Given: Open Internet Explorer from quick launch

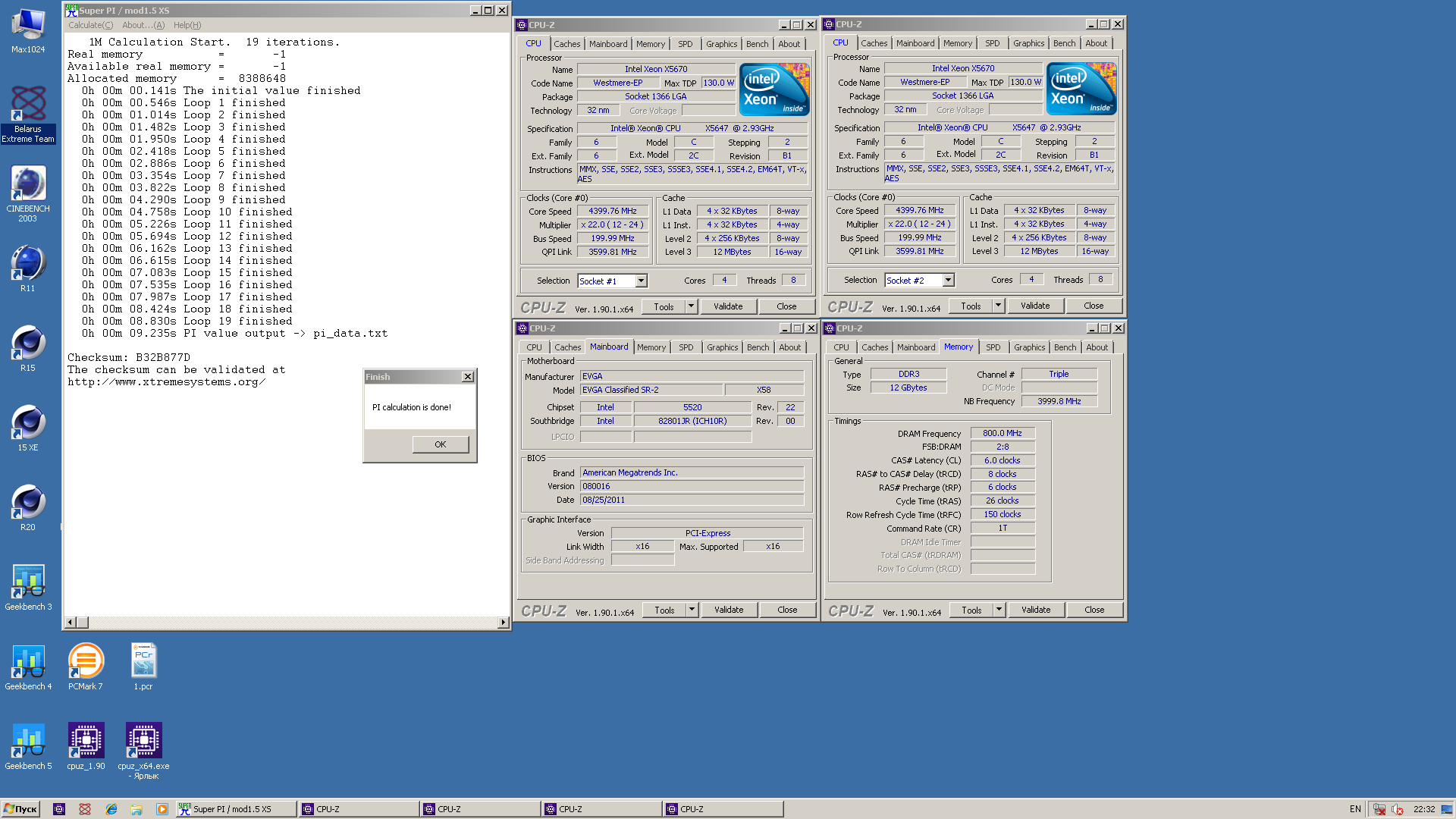Looking at the screenshot, I should pos(111,809).
